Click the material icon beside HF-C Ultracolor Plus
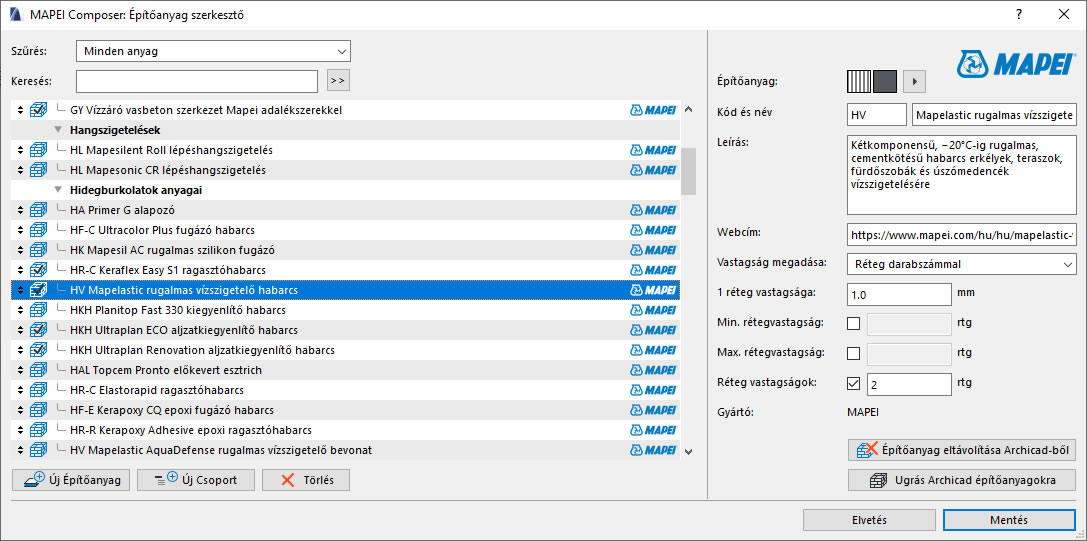Screen dimensions: 1087x541 click(x=39, y=230)
